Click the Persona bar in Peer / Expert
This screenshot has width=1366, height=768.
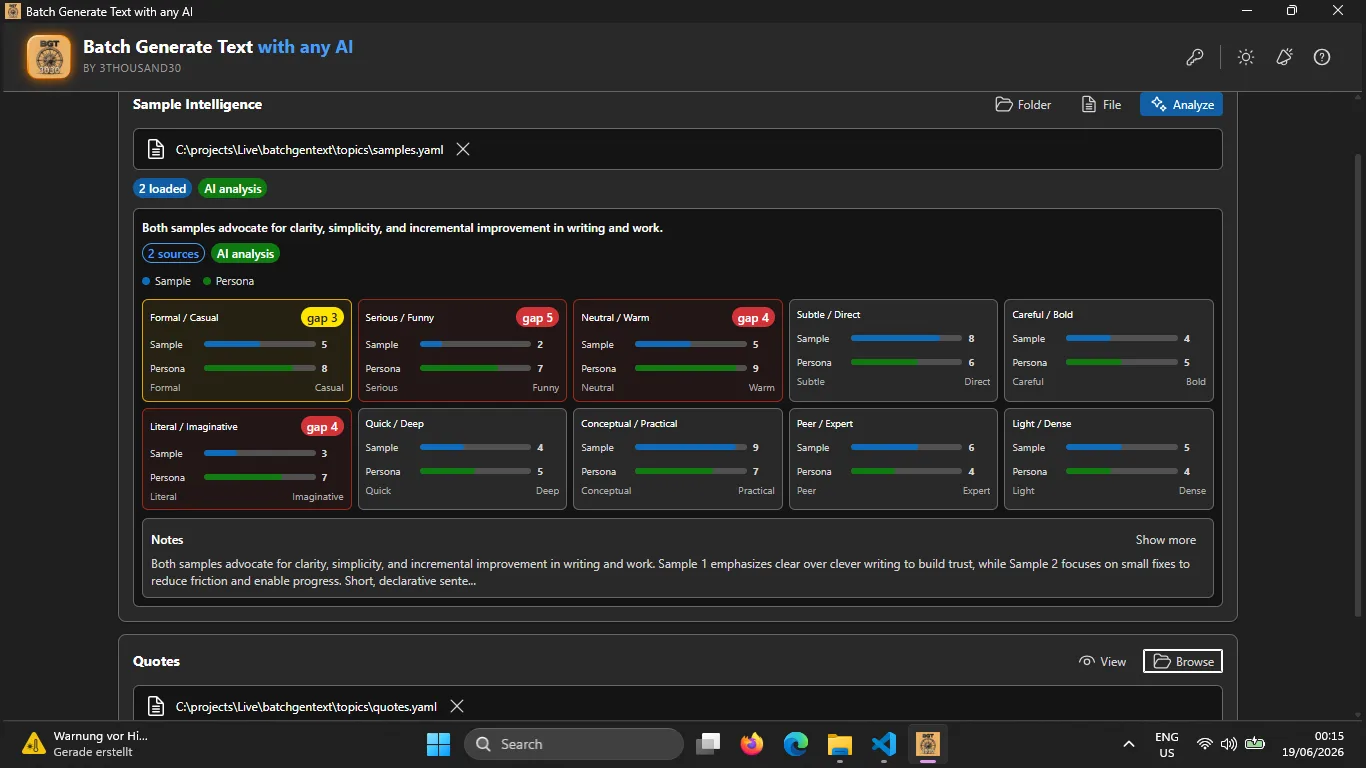coord(906,471)
